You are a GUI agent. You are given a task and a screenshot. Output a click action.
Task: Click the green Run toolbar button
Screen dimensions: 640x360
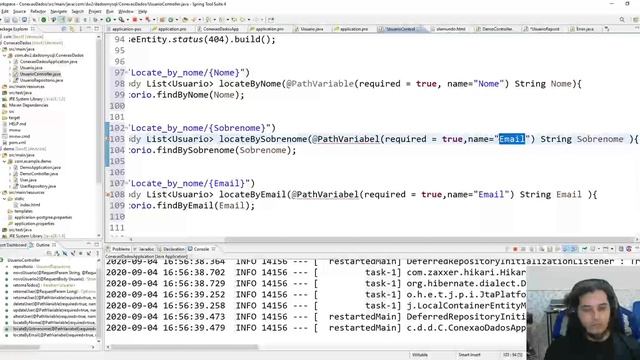(x=108, y=20)
